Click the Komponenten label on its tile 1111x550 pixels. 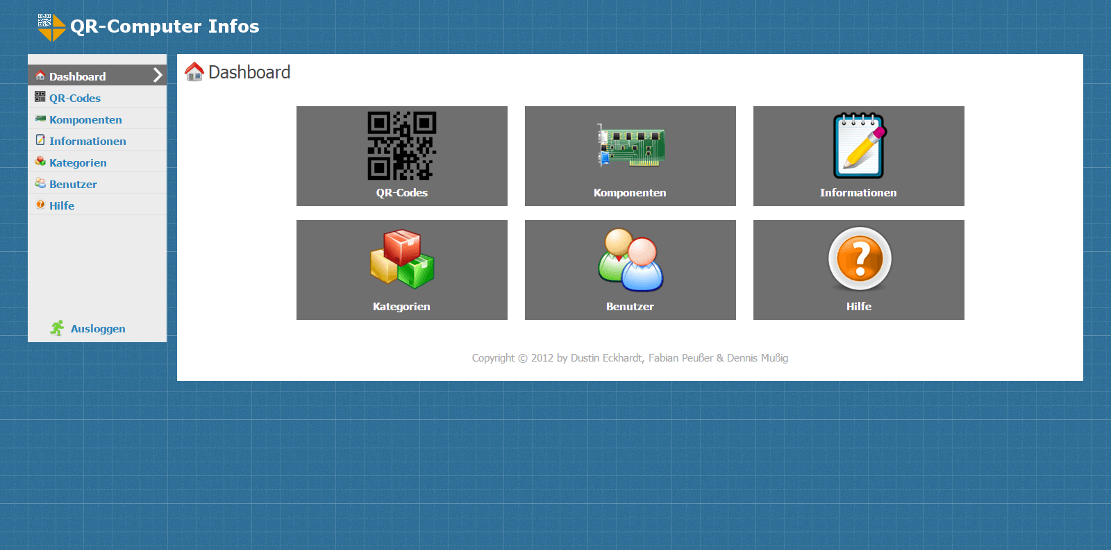[x=630, y=193]
